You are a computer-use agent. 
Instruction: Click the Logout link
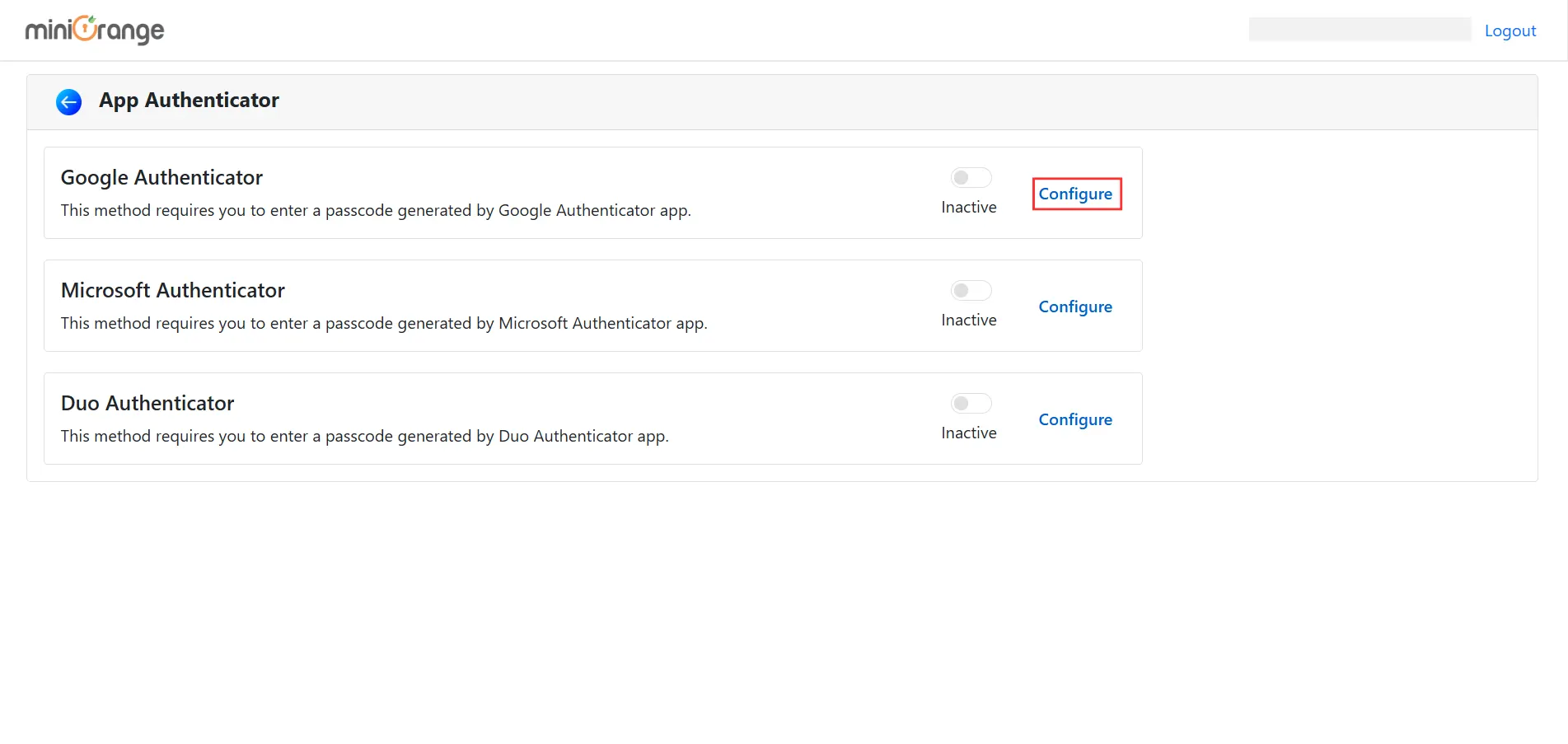[x=1510, y=30]
